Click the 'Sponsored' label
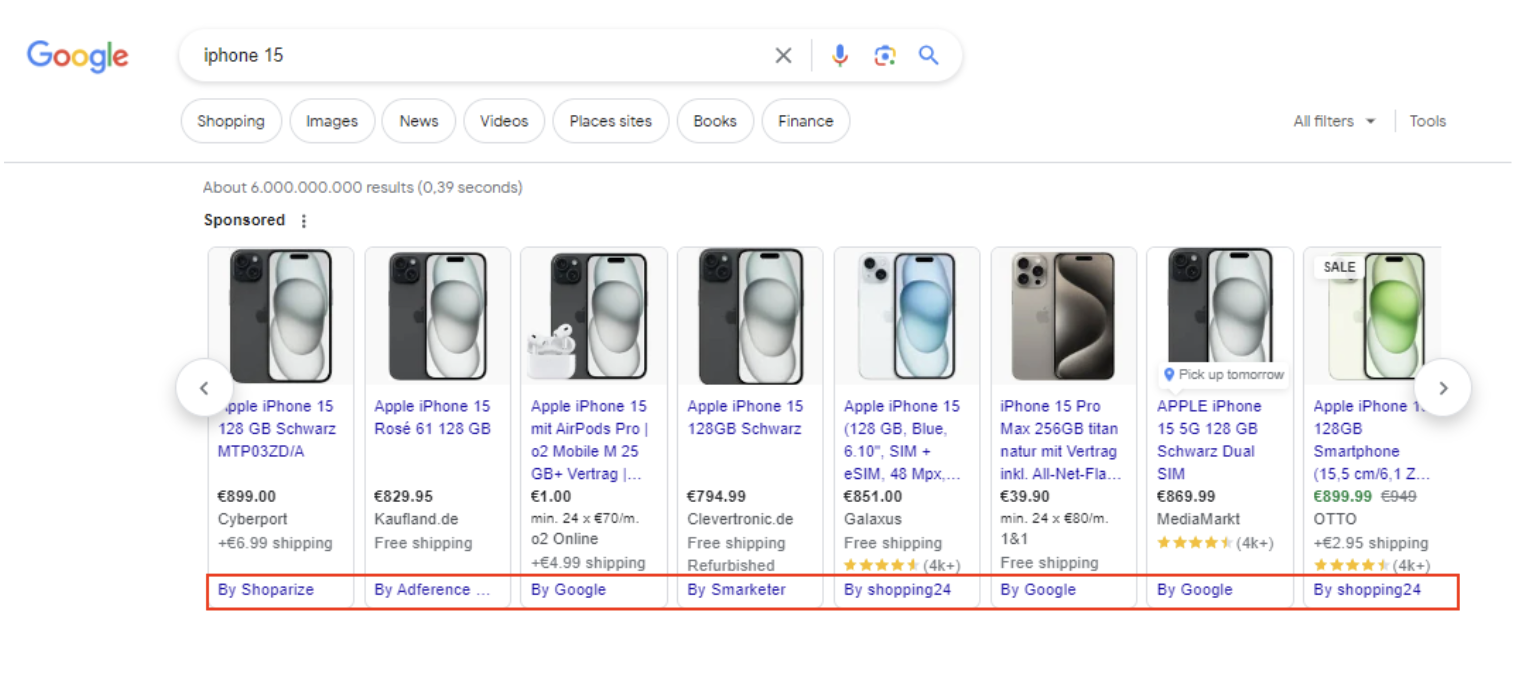Screen dimensions: 1524x676 click(244, 221)
